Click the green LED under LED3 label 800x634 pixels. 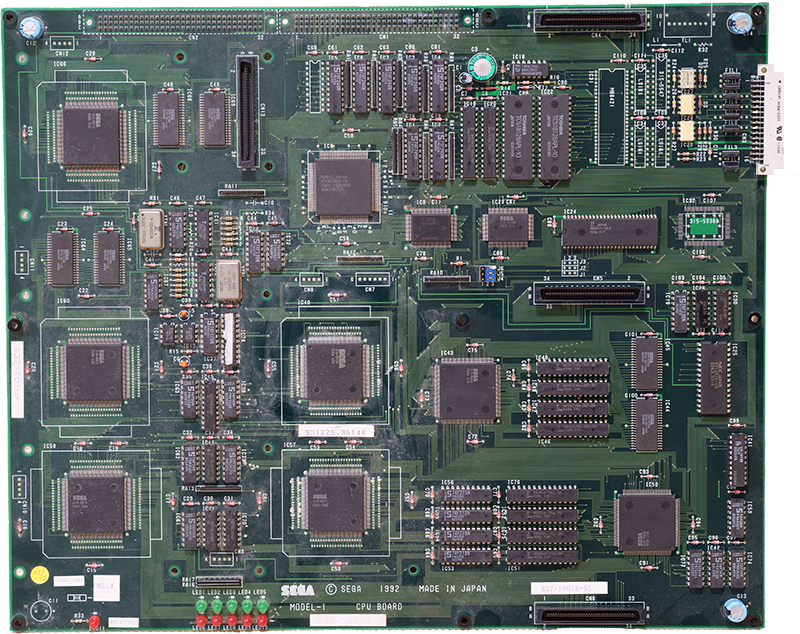click(x=232, y=605)
